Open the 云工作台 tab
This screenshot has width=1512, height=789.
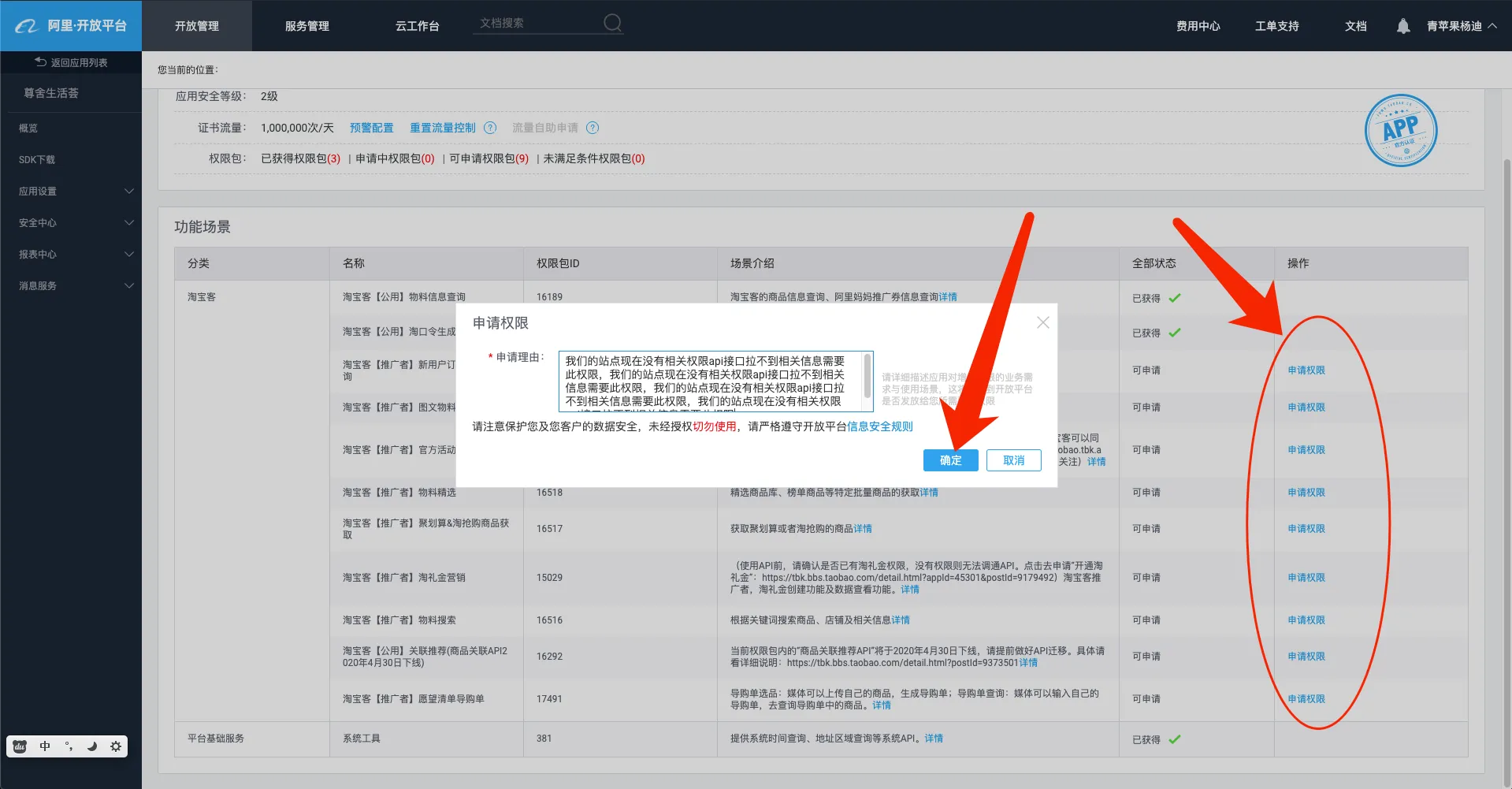(418, 26)
